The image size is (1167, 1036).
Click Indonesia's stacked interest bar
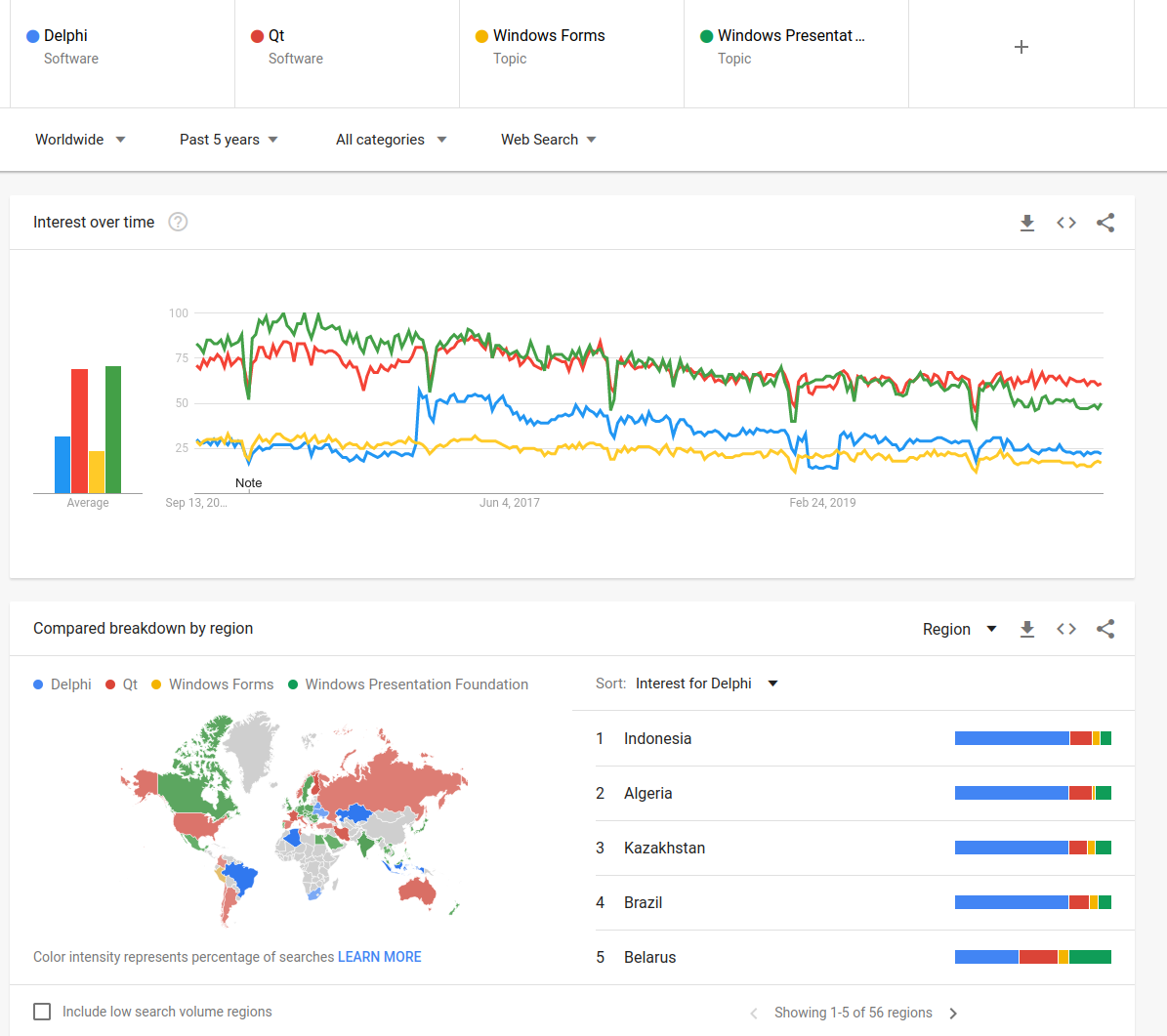click(x=1033, y=738)
